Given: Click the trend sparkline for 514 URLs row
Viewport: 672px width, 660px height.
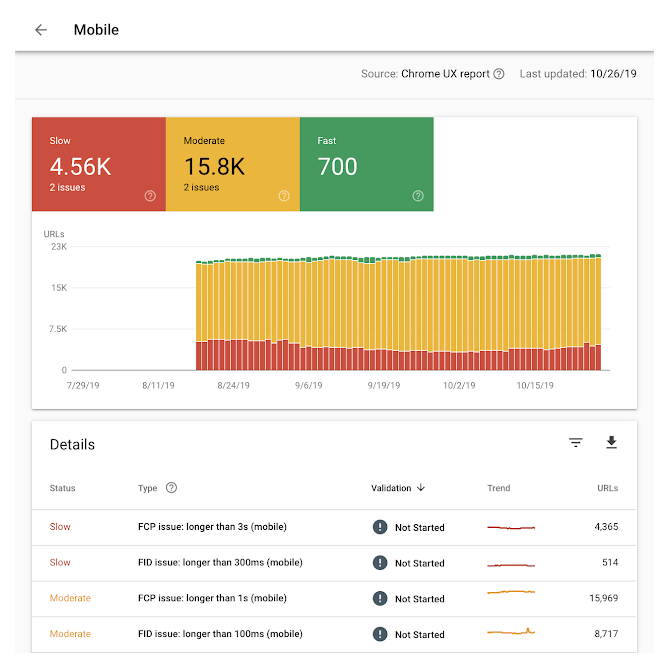Looking at the screenshot, I should point(511,565).
